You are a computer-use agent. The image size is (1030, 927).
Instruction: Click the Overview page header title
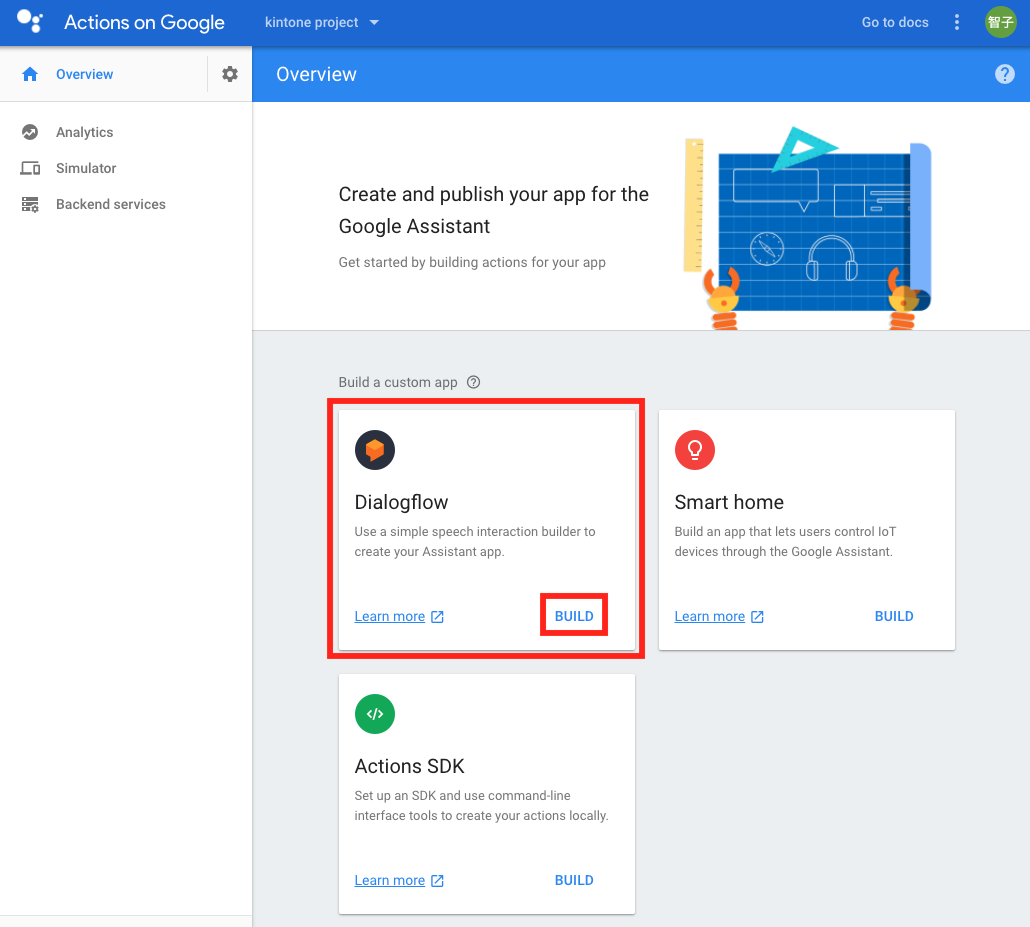316,74
